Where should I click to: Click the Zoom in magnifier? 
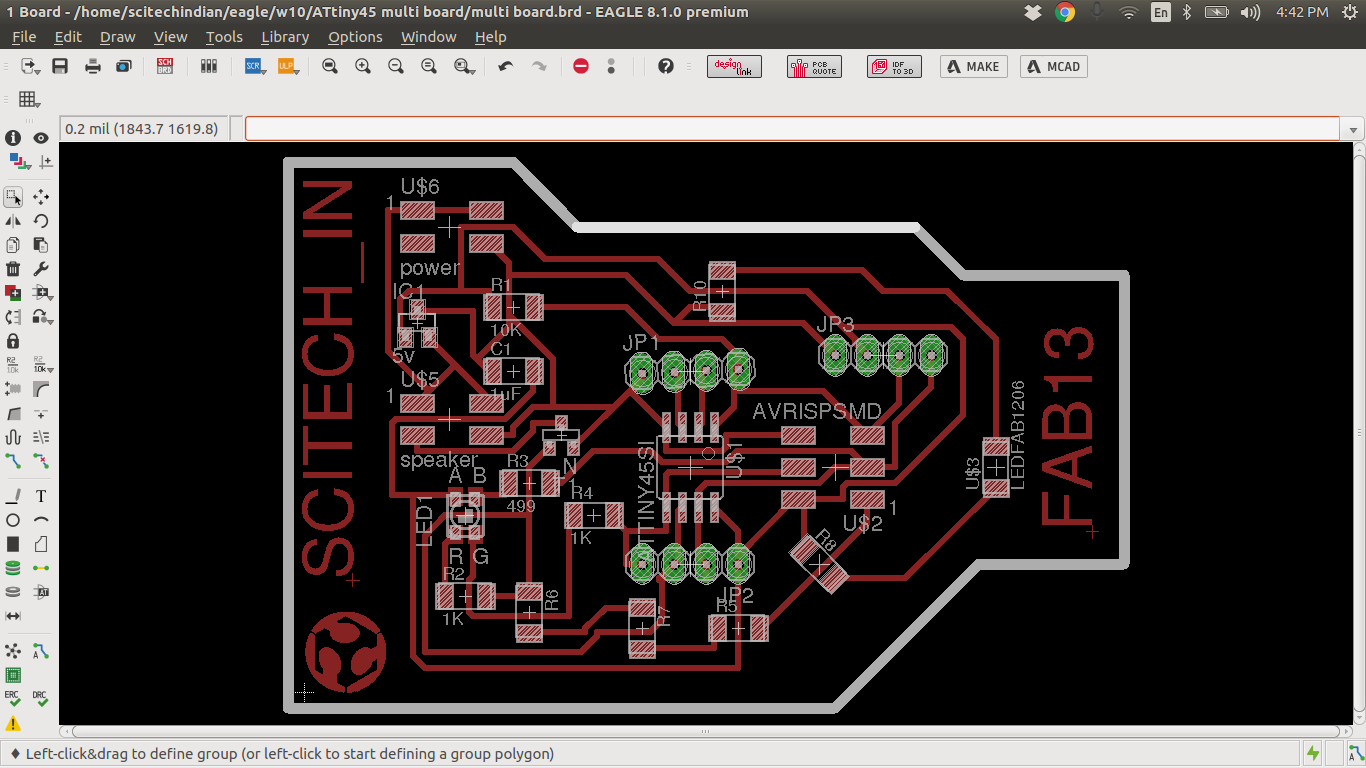363,67
